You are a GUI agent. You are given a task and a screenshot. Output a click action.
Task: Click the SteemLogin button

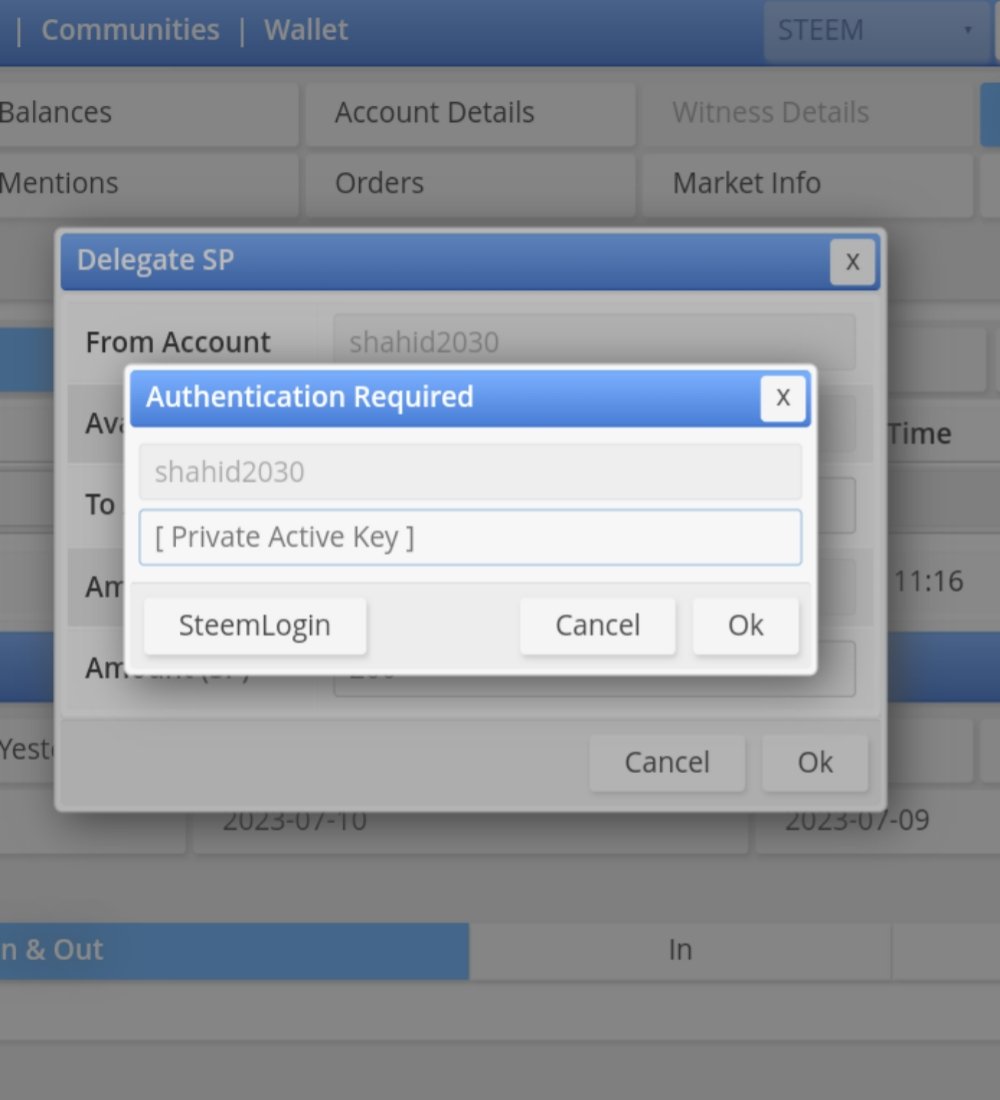point(255,626)
